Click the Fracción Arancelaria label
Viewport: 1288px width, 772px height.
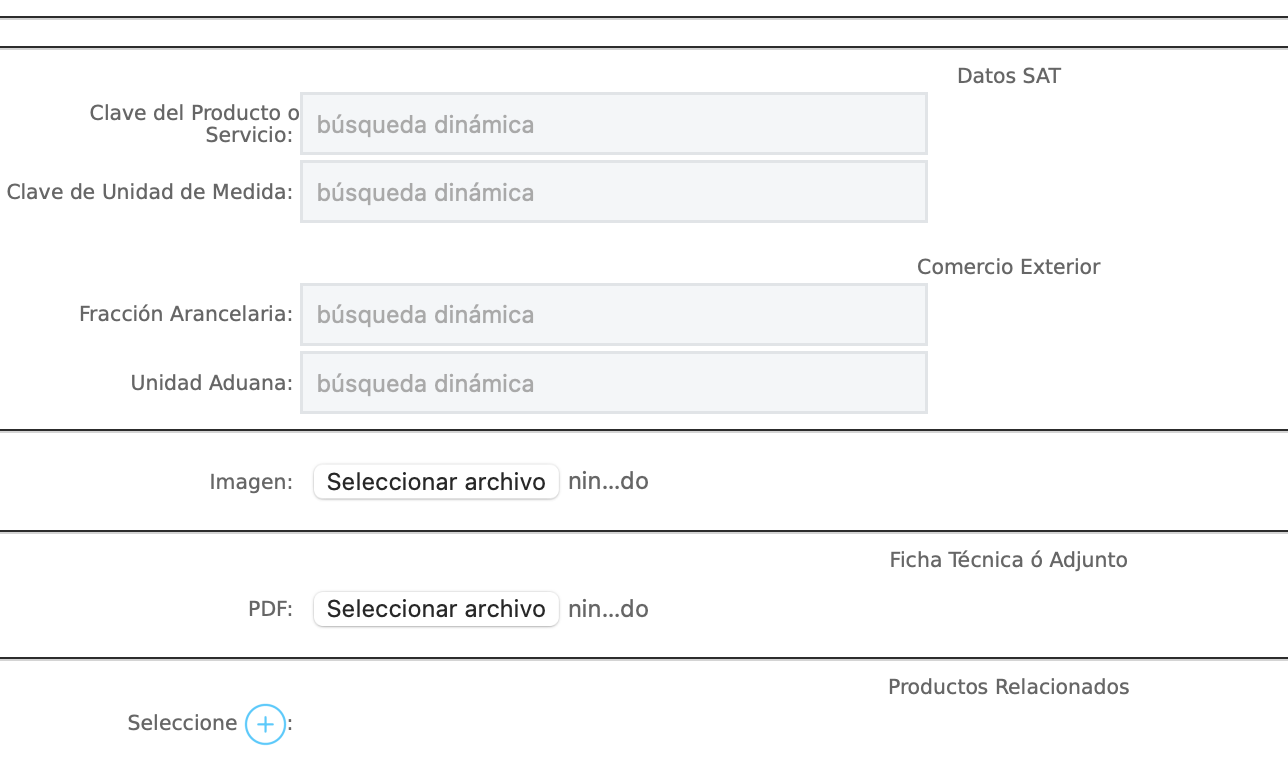tap(186, 314)
